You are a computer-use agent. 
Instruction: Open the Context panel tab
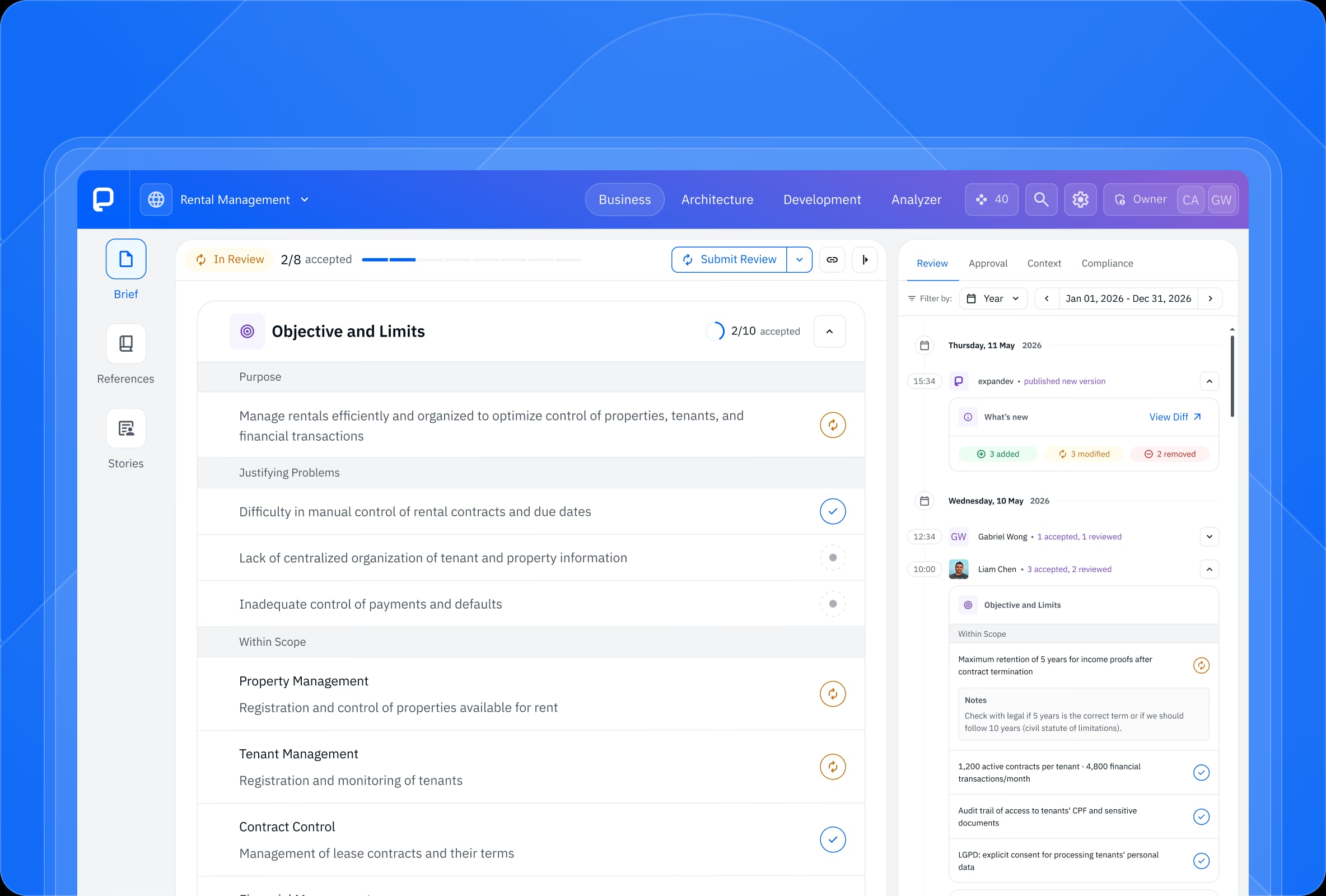click(x=1044, y=263)
